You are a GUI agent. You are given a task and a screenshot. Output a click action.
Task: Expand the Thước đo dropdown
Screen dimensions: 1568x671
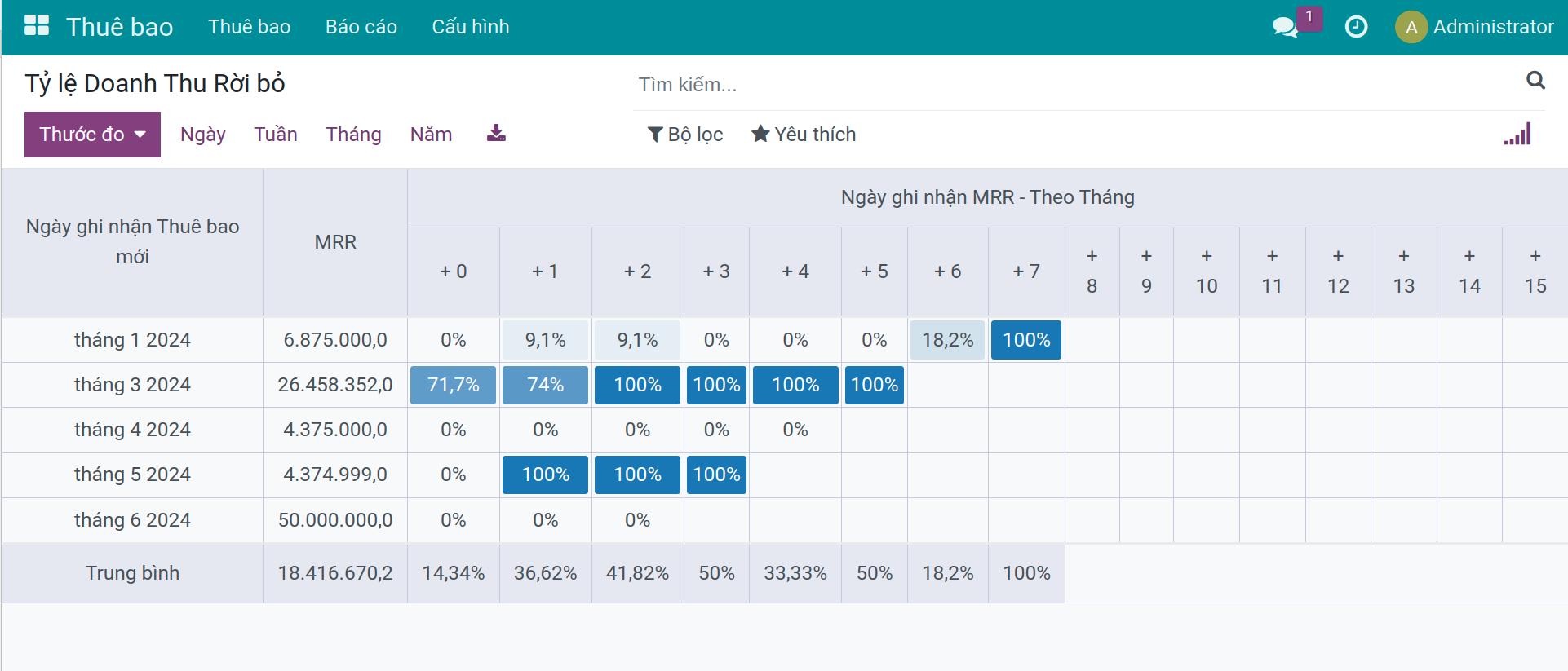(92, 135)
